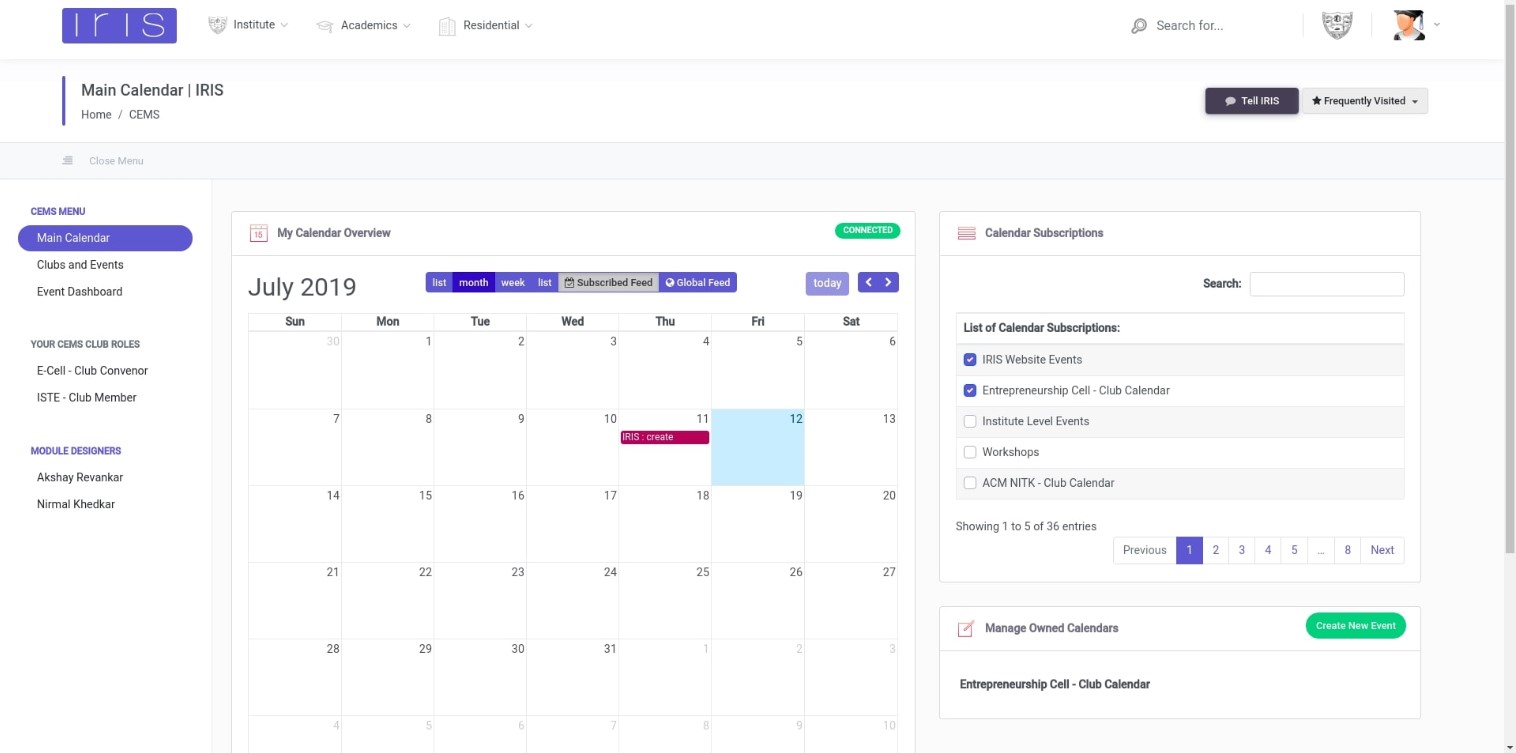Open the profile dropdown chevron

(1437, 24)
